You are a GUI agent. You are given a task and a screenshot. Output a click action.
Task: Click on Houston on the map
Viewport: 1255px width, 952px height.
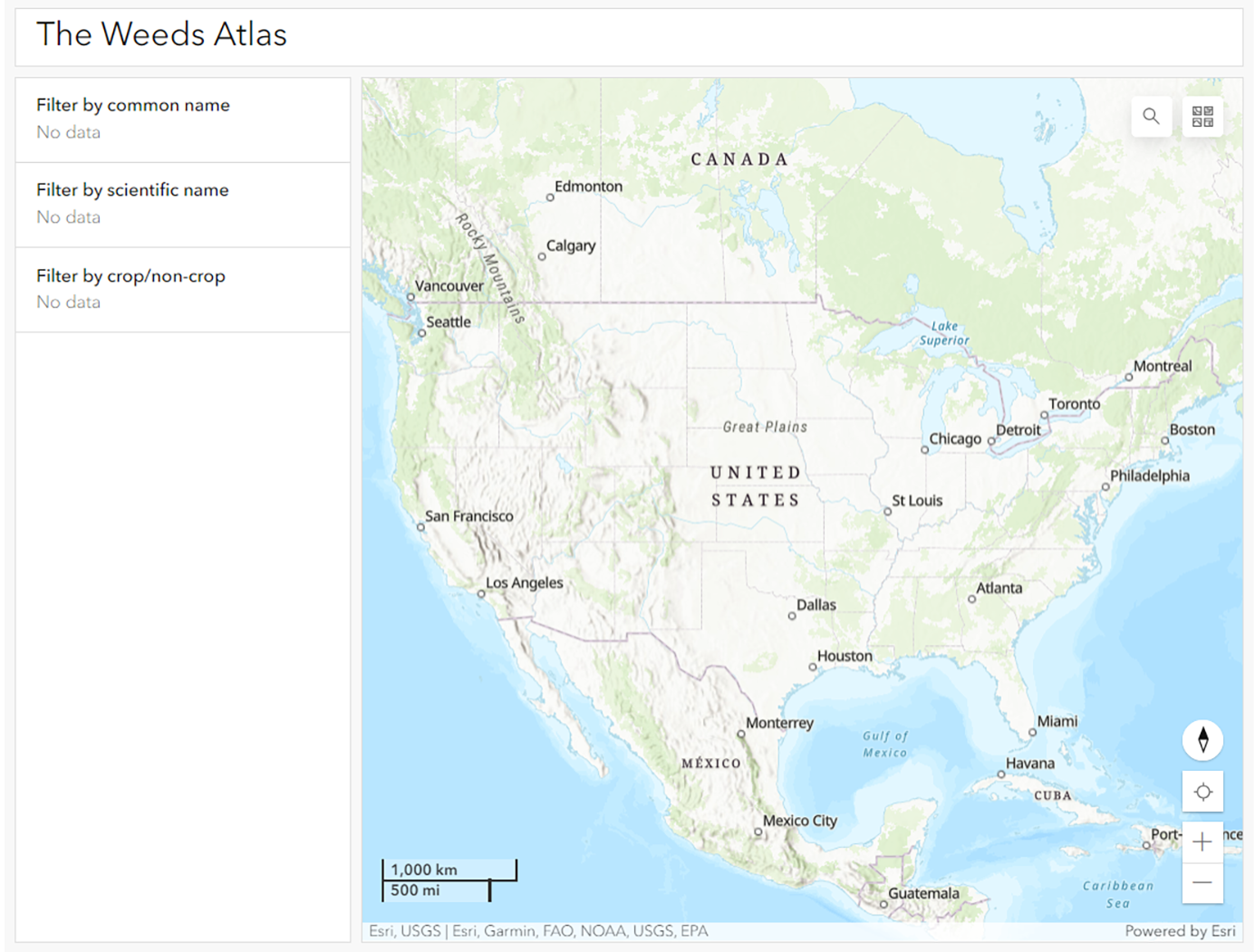[x=845, y=657]
